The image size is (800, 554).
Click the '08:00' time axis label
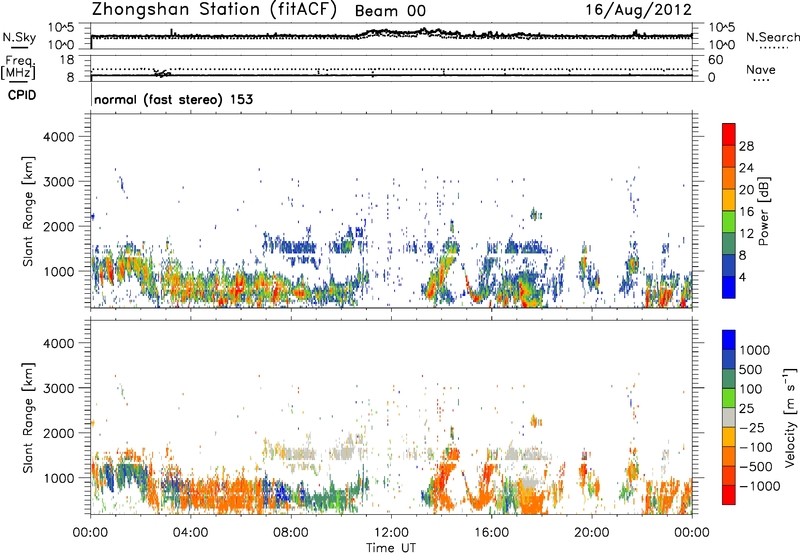pyautogui.click(x=291, y=533)
